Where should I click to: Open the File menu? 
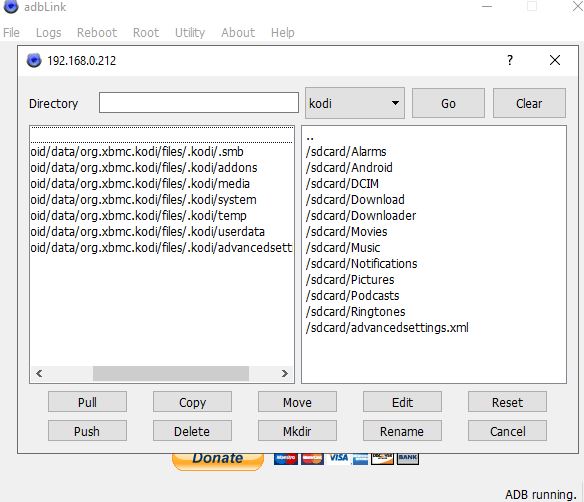click(11, 33)
